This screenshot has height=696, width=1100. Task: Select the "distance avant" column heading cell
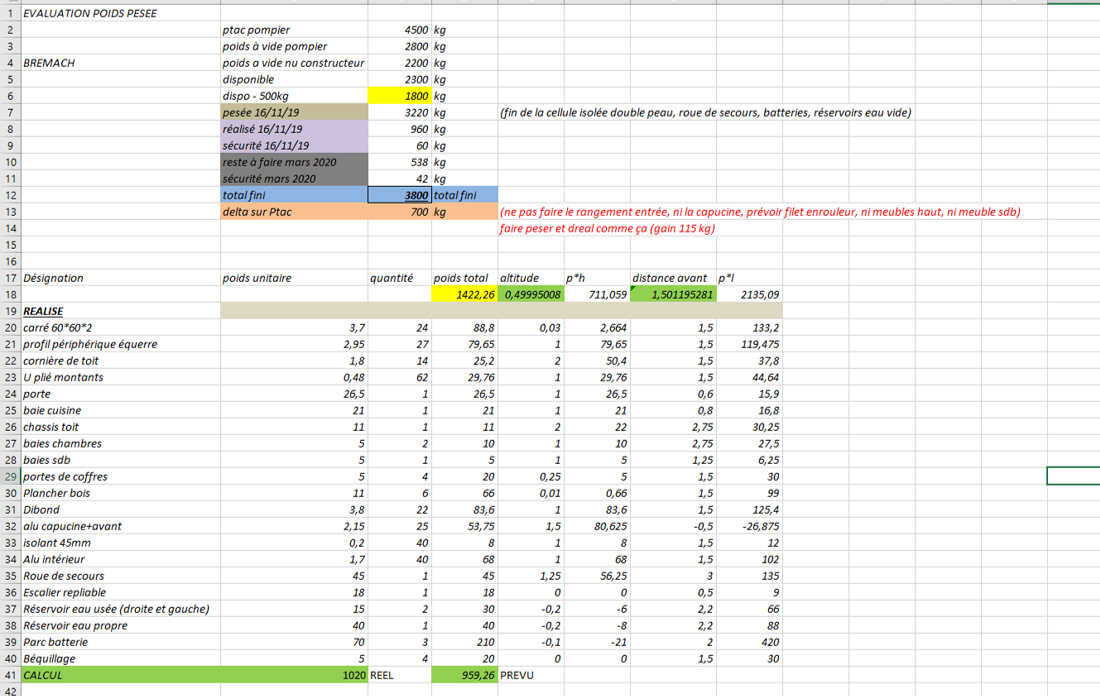[x=670, y=278]
